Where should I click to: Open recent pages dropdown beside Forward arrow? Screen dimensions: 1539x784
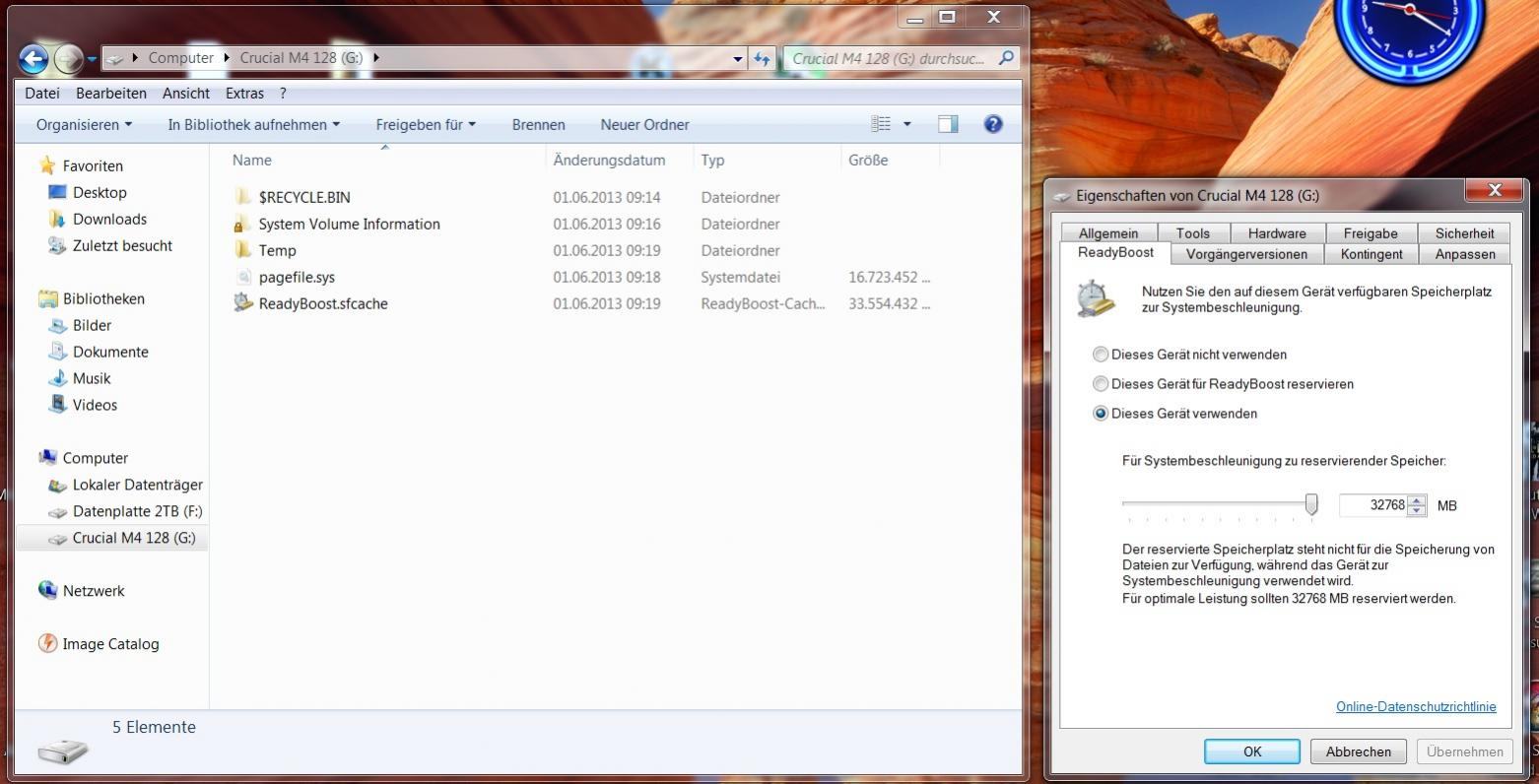coord(92,59)
